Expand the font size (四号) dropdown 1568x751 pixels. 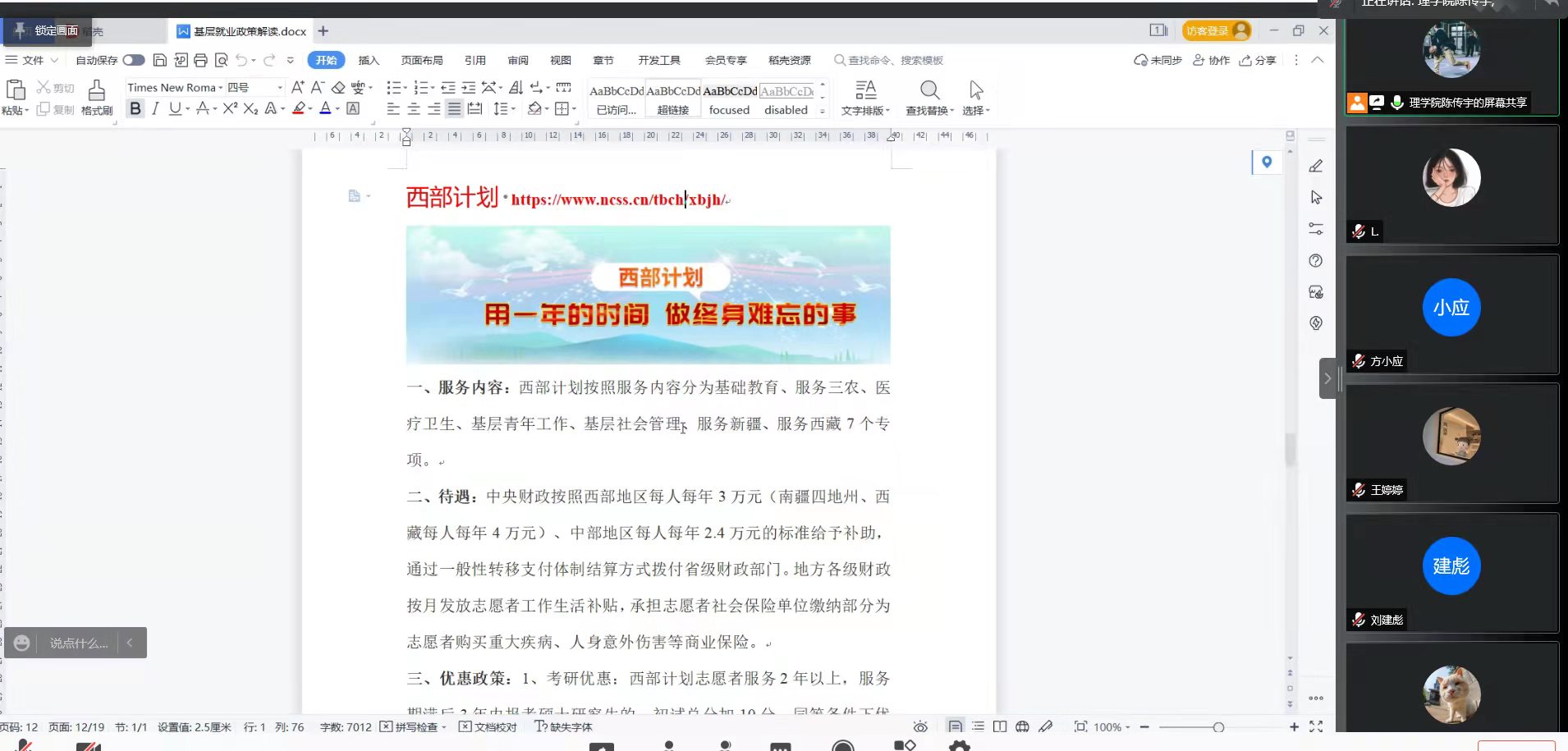(x=280, y=88)
